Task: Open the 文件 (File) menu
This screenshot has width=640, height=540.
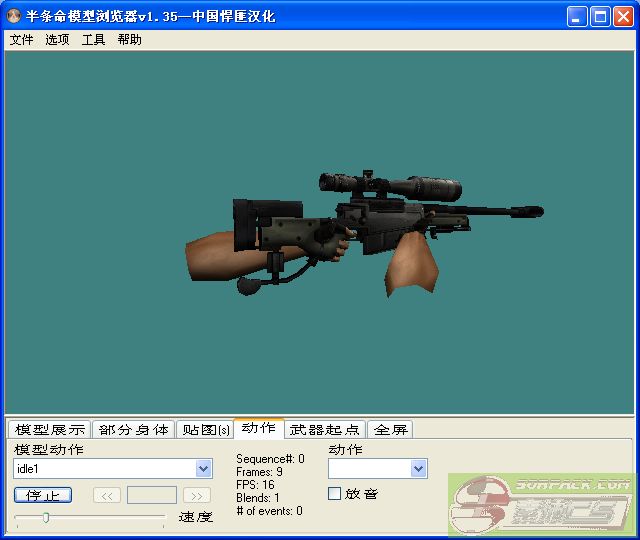Action: (21, 40)
